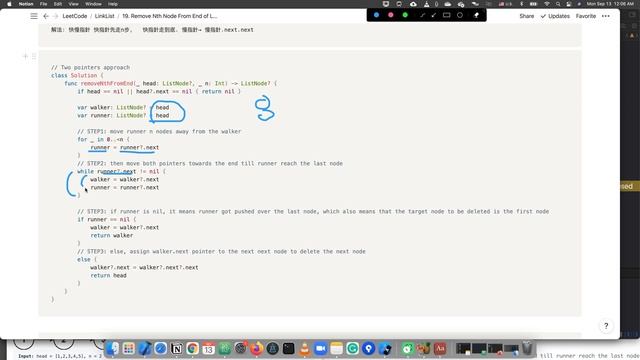The width and height of the screenshot is (640, 360).
Task: Click the '// Two pointers approach' comment
Action: 90,67
